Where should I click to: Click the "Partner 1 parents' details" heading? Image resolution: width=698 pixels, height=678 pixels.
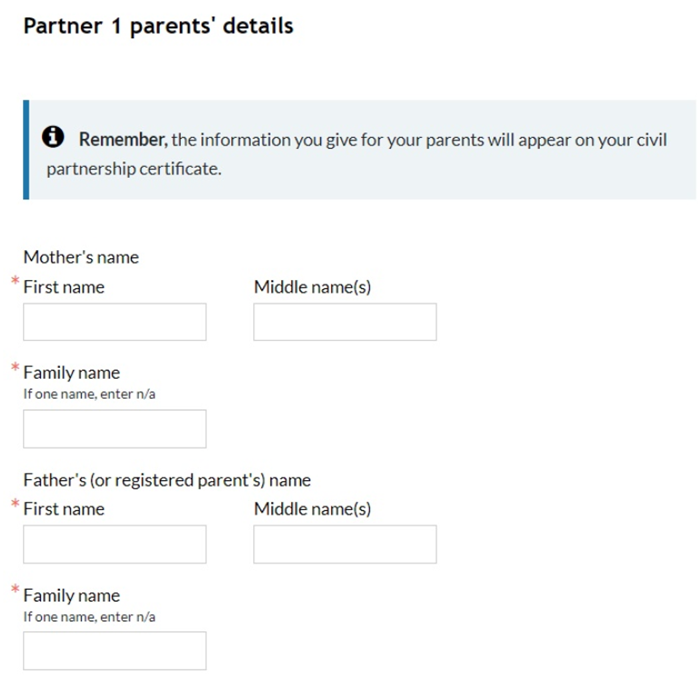click(158, 26)
